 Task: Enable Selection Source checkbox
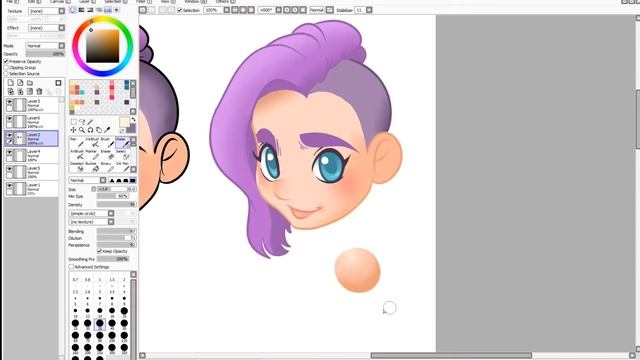tap(6, 73)
